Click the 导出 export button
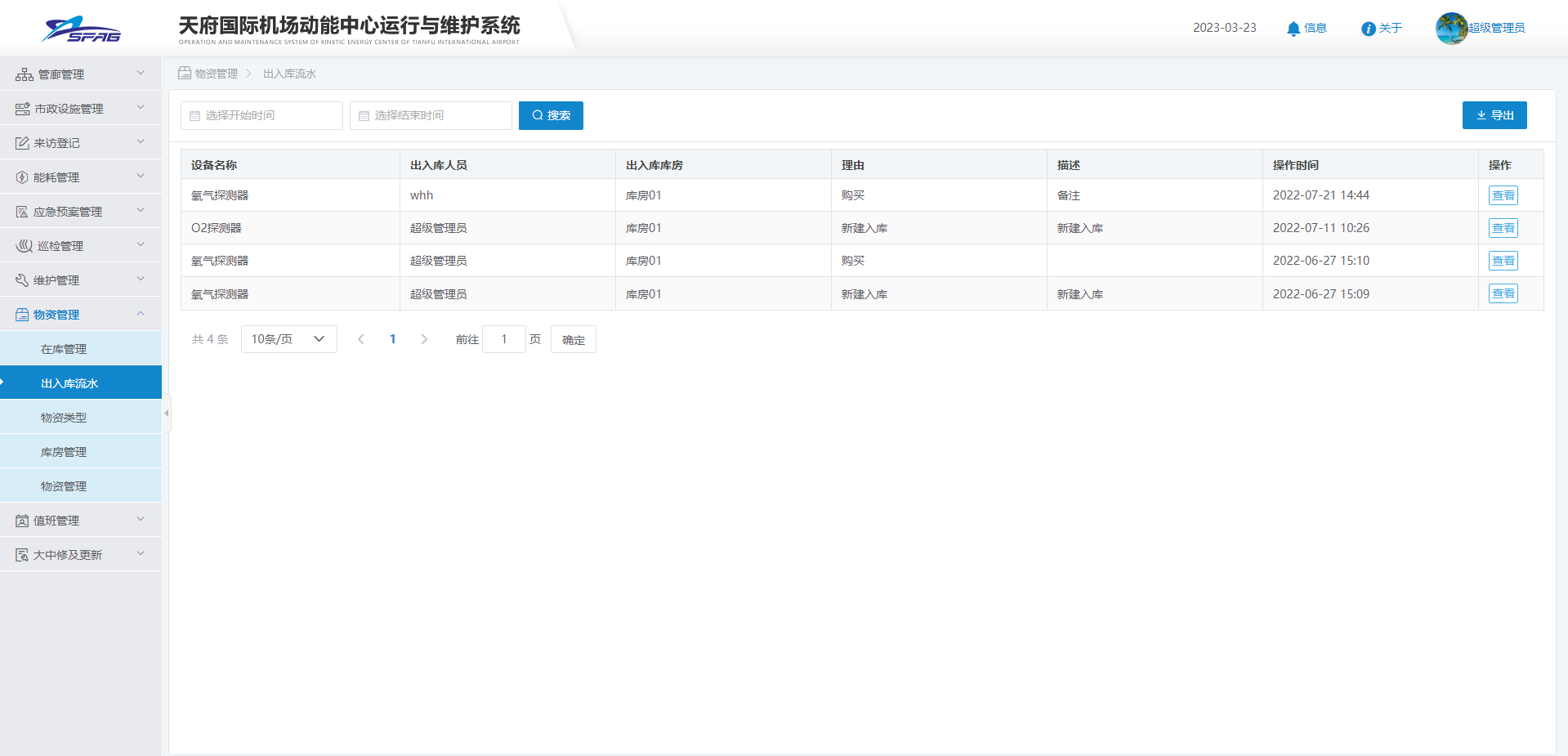This screenshot has width=1568, height=756. (1494, 115)
